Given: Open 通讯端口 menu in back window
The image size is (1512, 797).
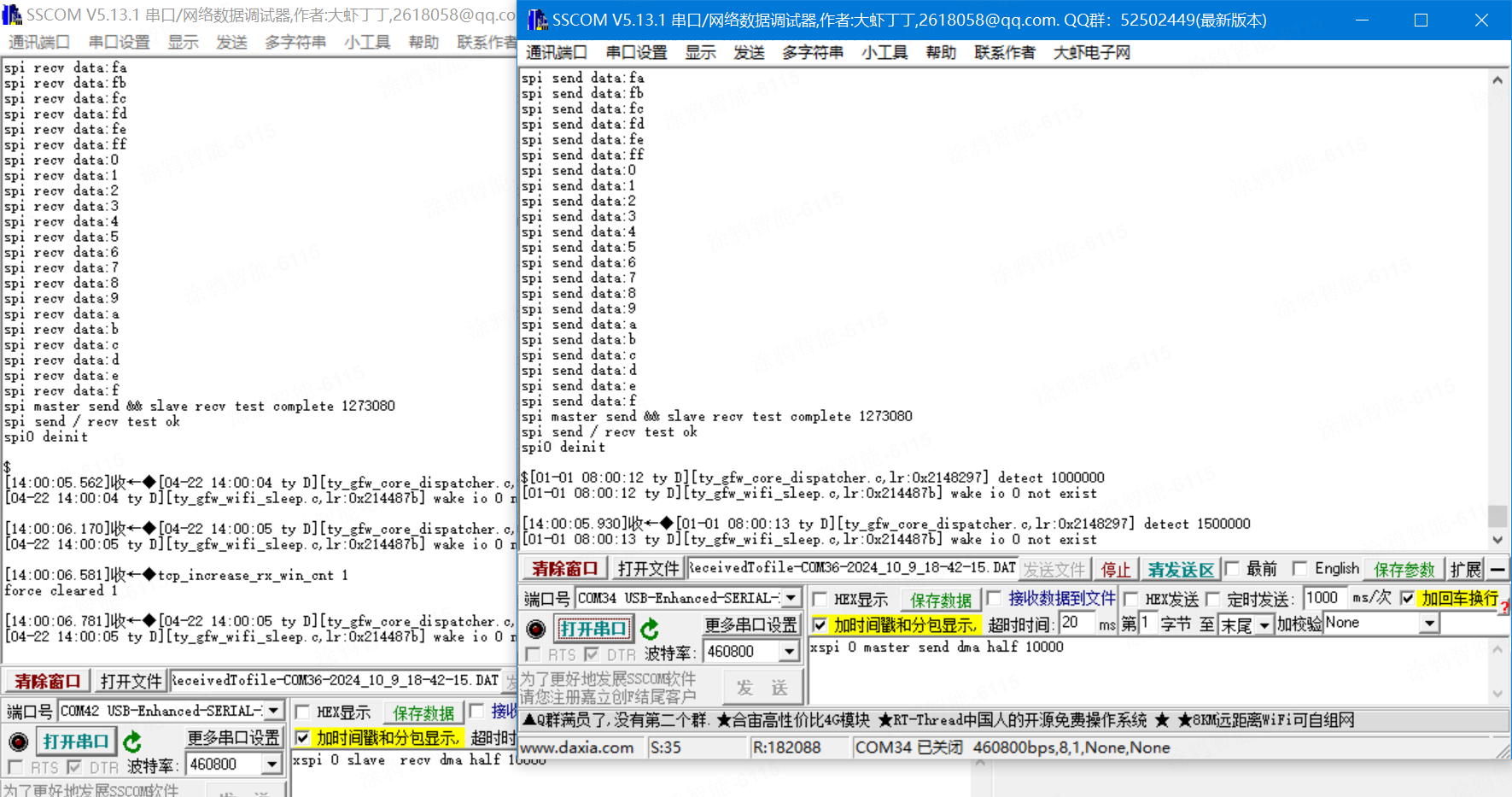Looking at the screenshot, I should (x=39, y=42).
